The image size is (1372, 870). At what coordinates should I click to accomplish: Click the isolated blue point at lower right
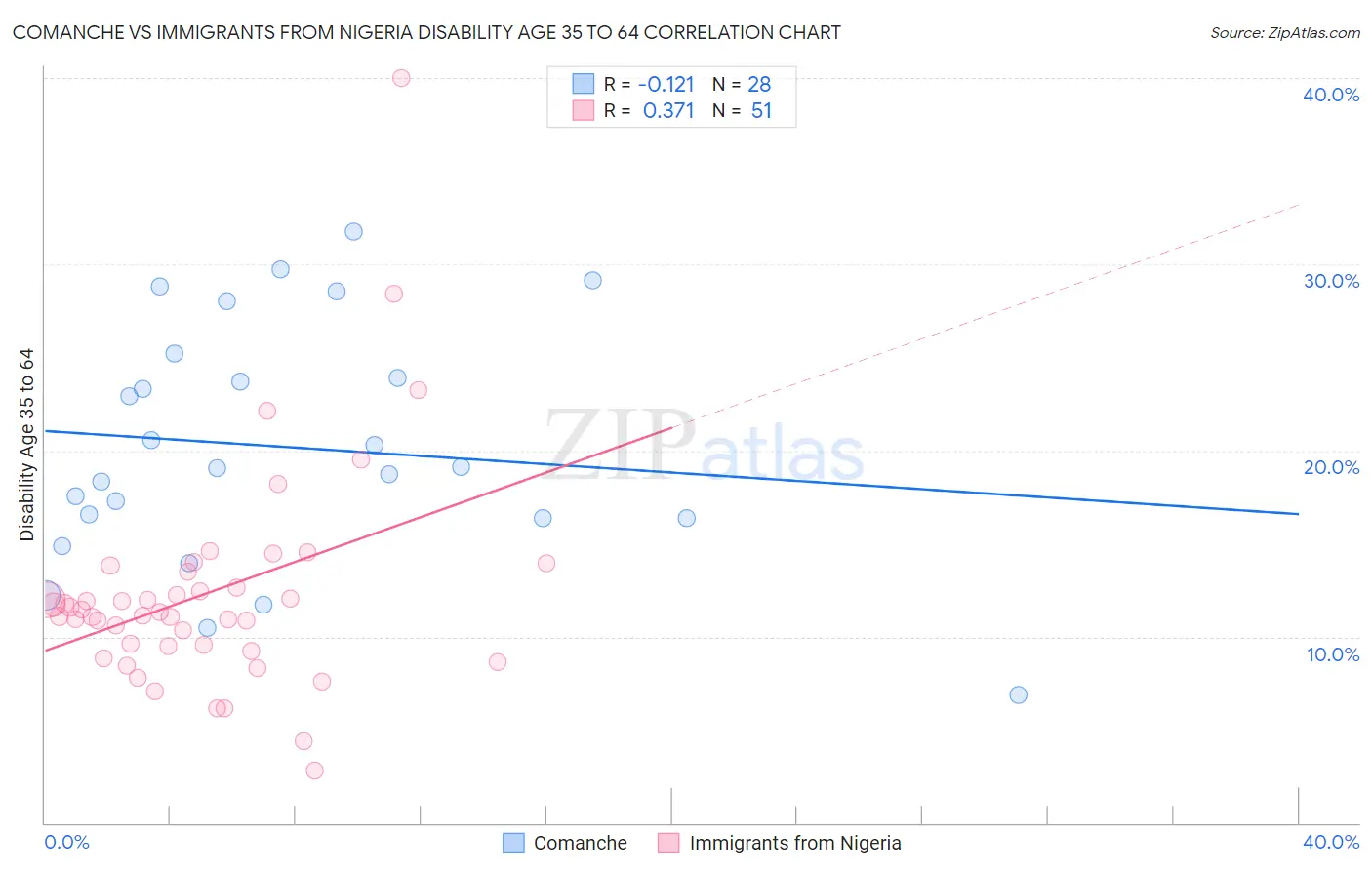pyautogui.click(x=1018, y=695)
